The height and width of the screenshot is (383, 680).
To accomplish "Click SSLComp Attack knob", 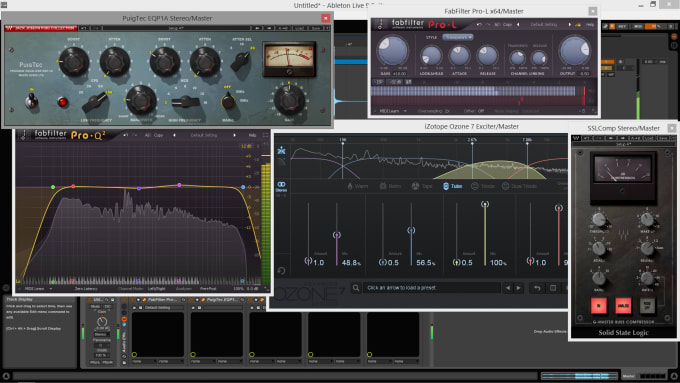I will tap(599, 249).
